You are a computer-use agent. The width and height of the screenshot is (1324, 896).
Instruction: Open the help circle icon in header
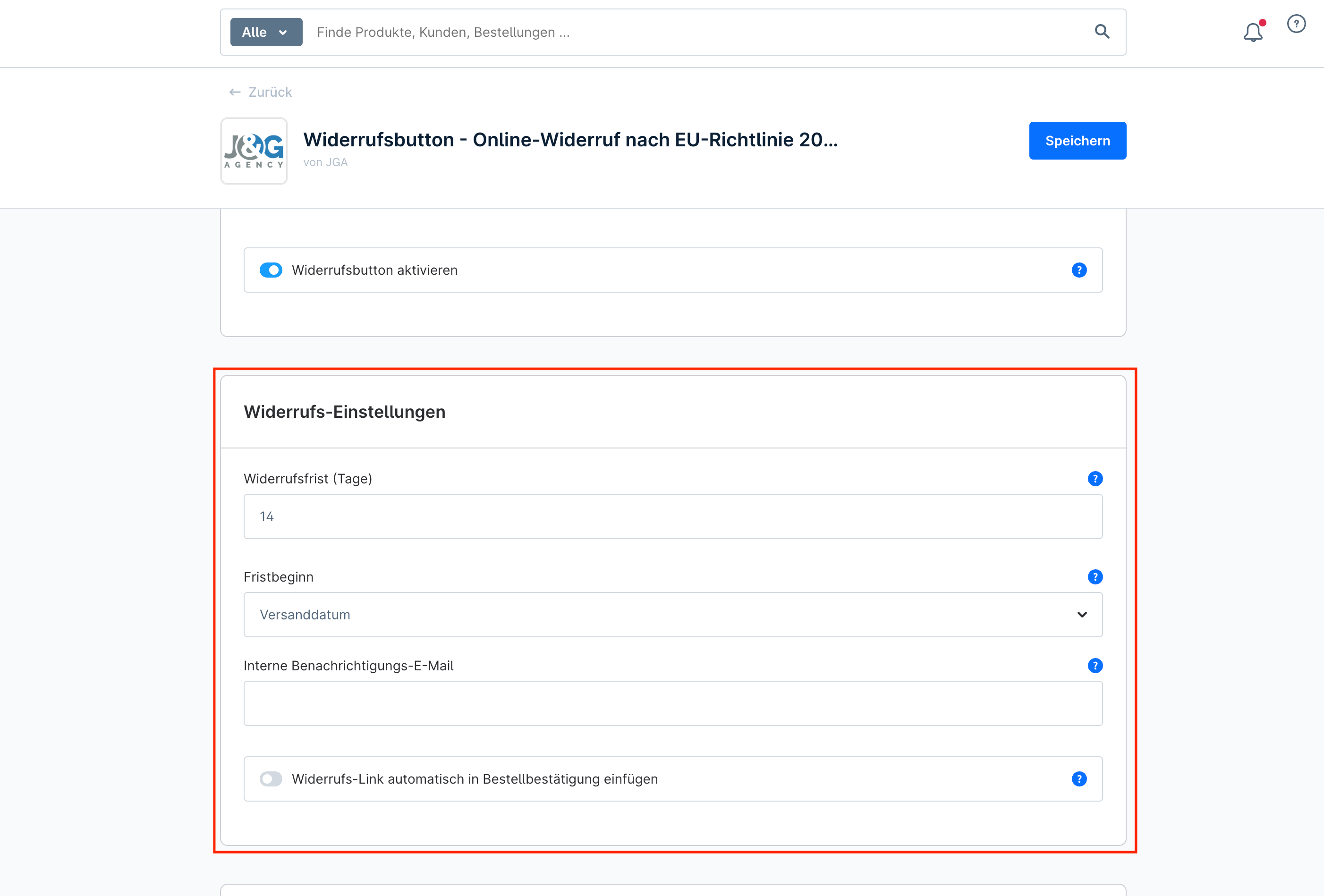[1296, 24]
